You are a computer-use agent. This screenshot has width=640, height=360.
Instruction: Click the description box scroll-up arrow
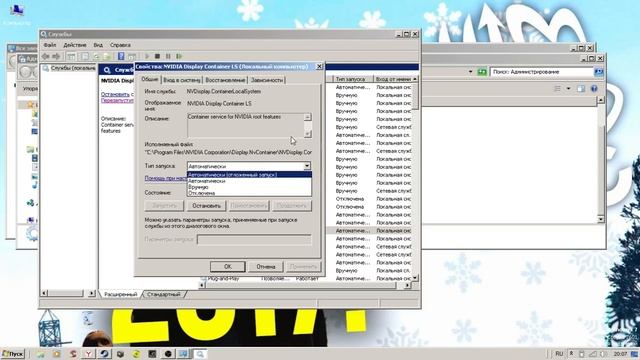click(x=308, y=117)
